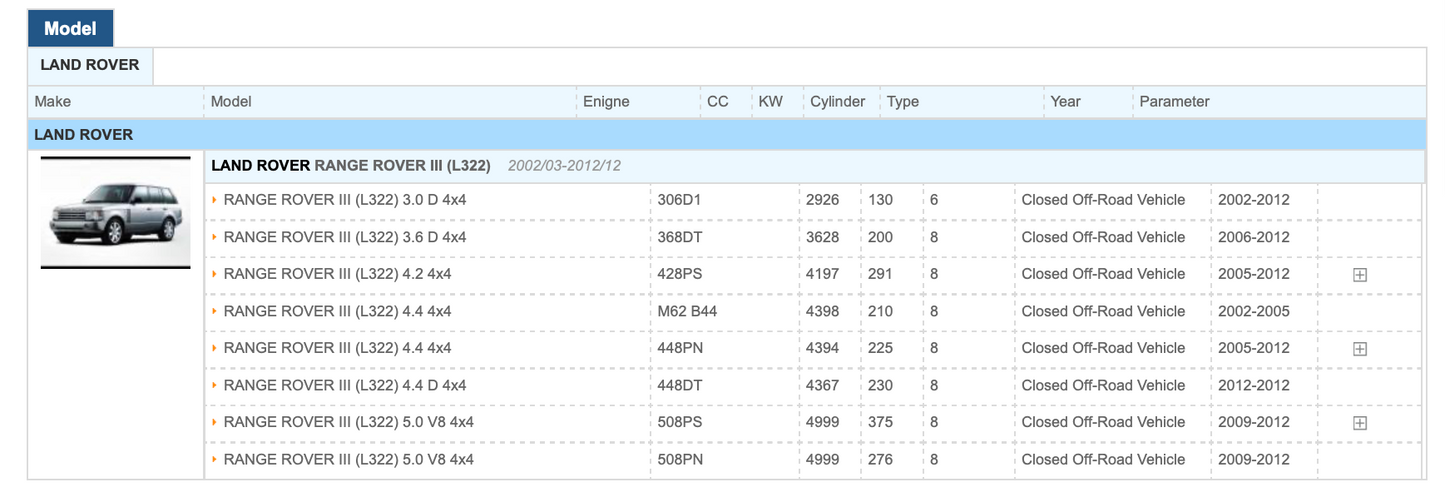Viewport: 1445px width, 502px height.
Task: Expand parameters for the 508PS engine row
Action: 1359,423
